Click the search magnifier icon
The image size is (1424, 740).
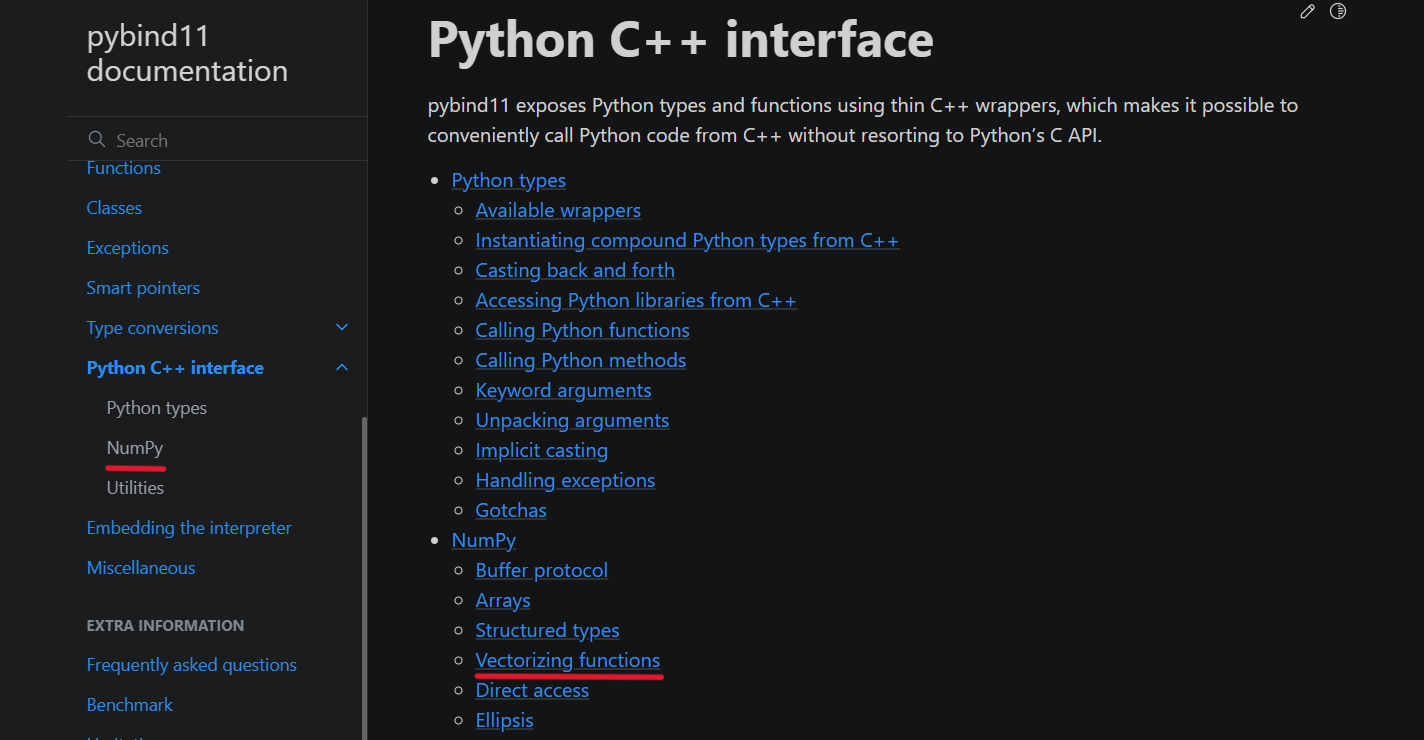tap(96, 140)
